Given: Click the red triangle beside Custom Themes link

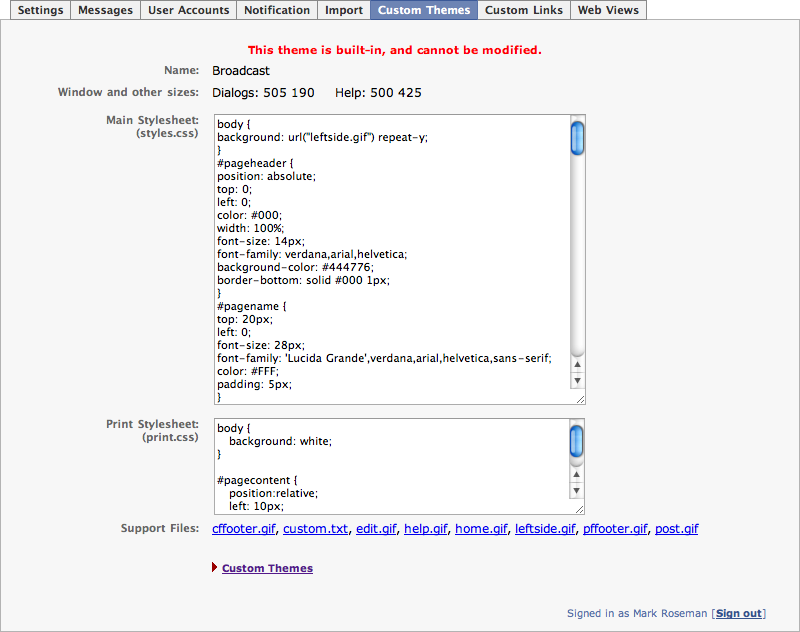Looking at the screenshot, I should [x=215, y=567].
